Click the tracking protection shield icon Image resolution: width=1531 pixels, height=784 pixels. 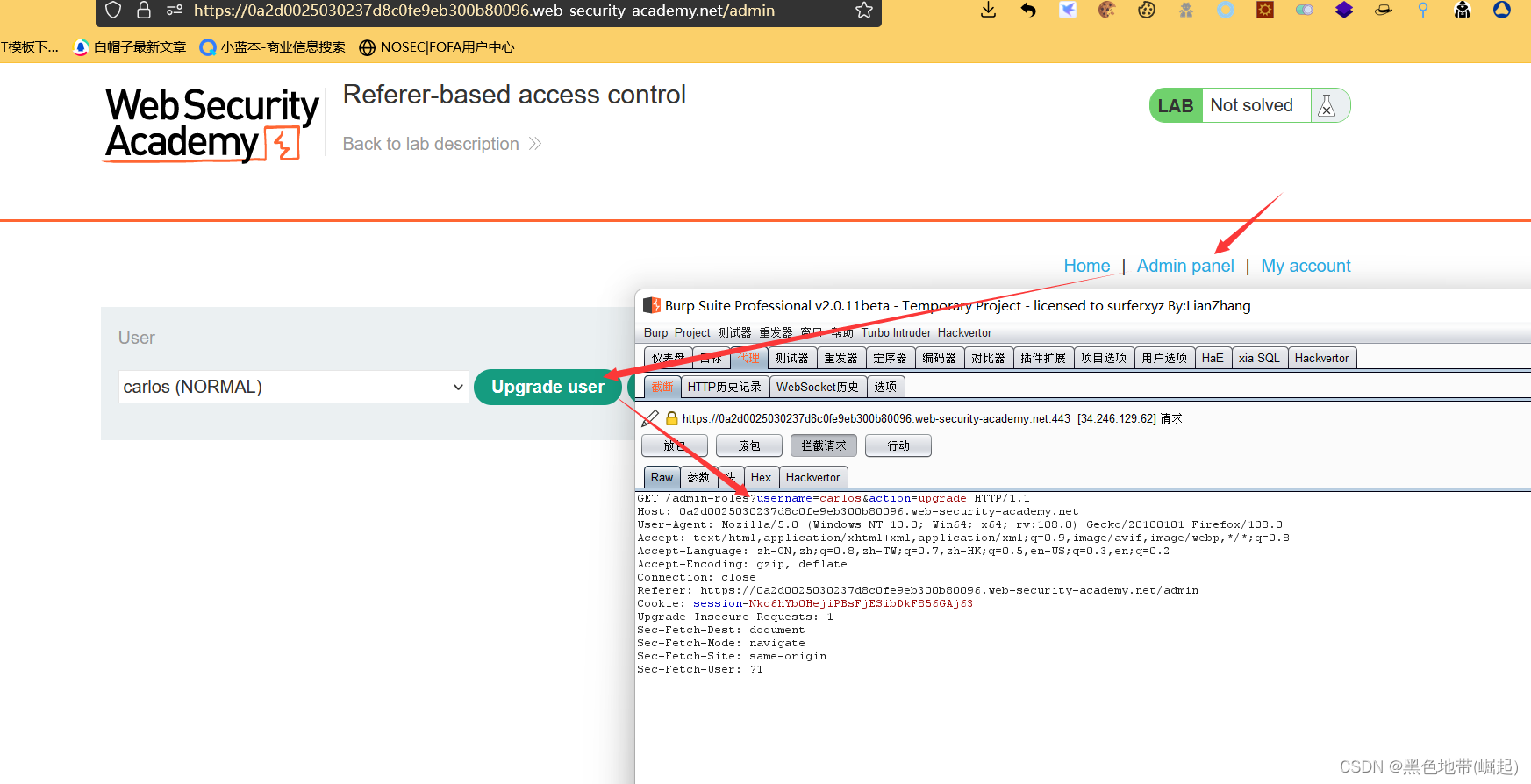click(113, 11)
